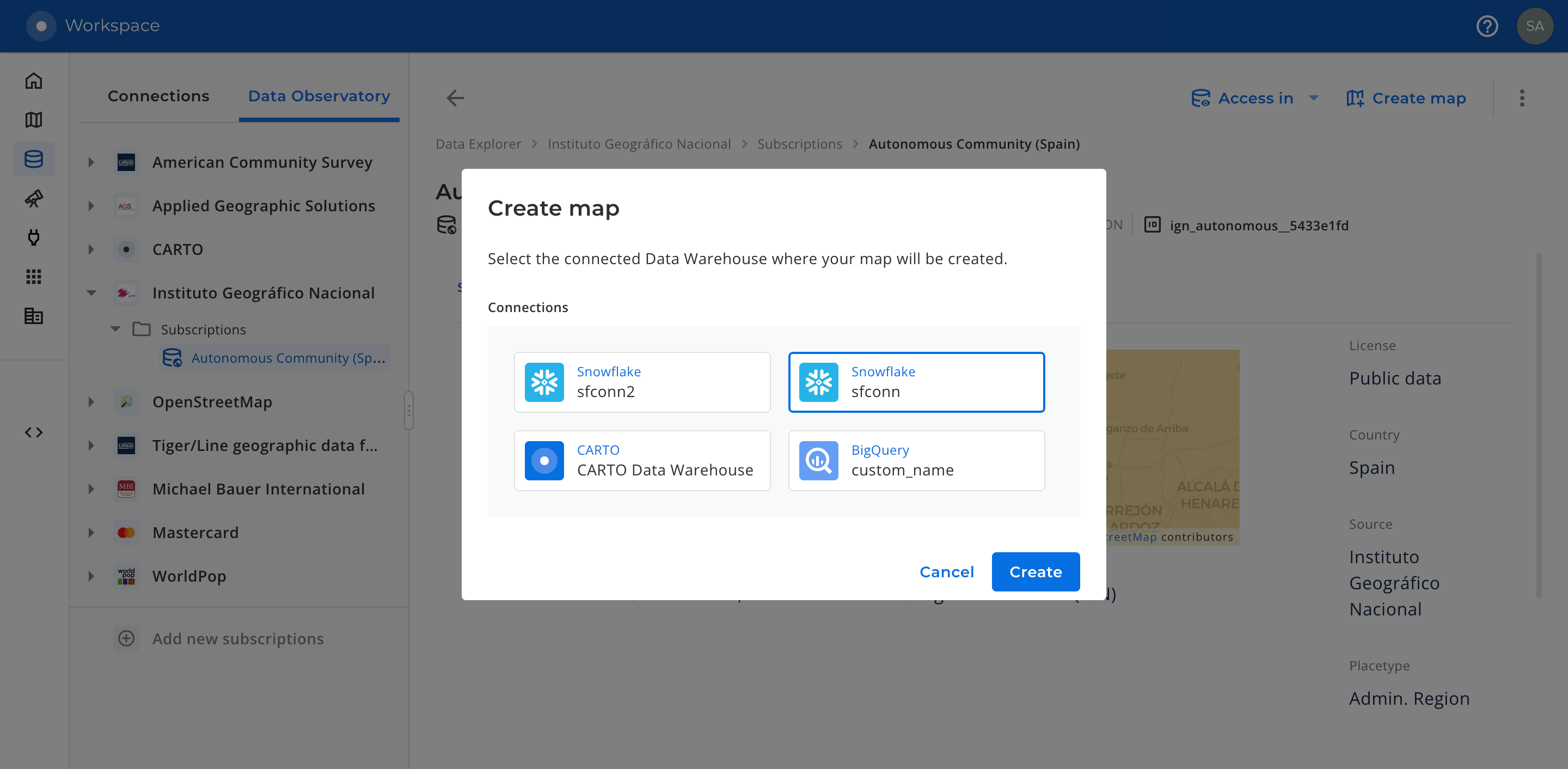Open the Data Explorer database icon
The height and width of the screenshot is (769, 1568).
(x=34, y=159)
